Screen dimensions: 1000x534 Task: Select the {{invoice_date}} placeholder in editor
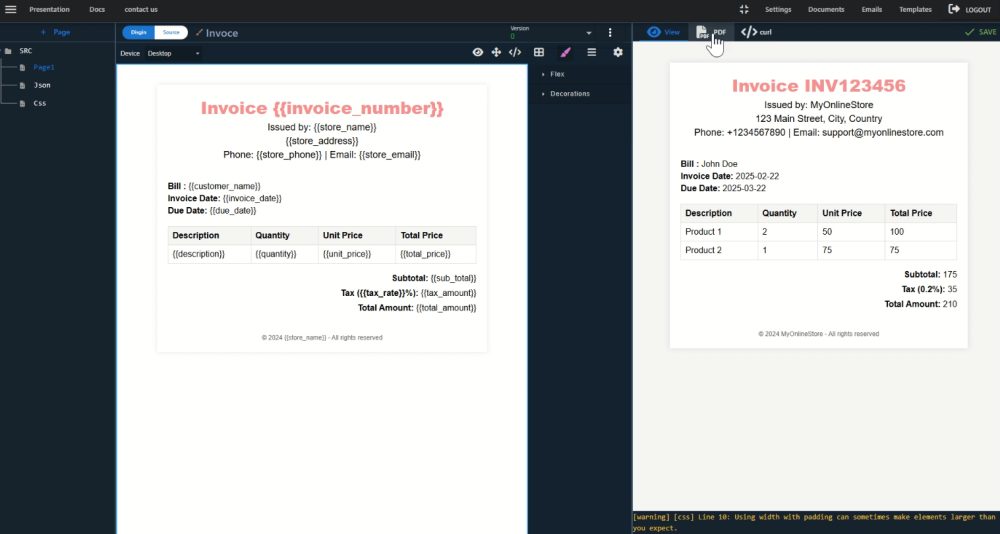(253, 198)
